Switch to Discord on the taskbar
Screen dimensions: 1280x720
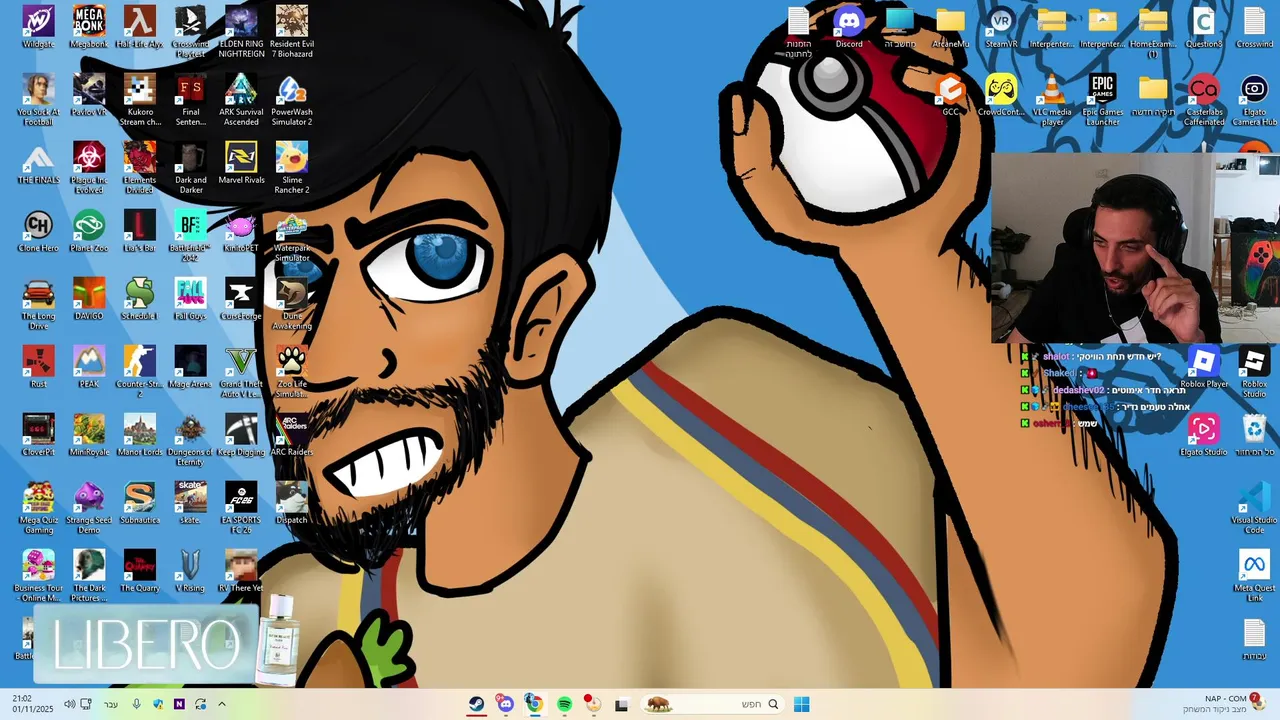pyautogui.click(x=505, y=704)
